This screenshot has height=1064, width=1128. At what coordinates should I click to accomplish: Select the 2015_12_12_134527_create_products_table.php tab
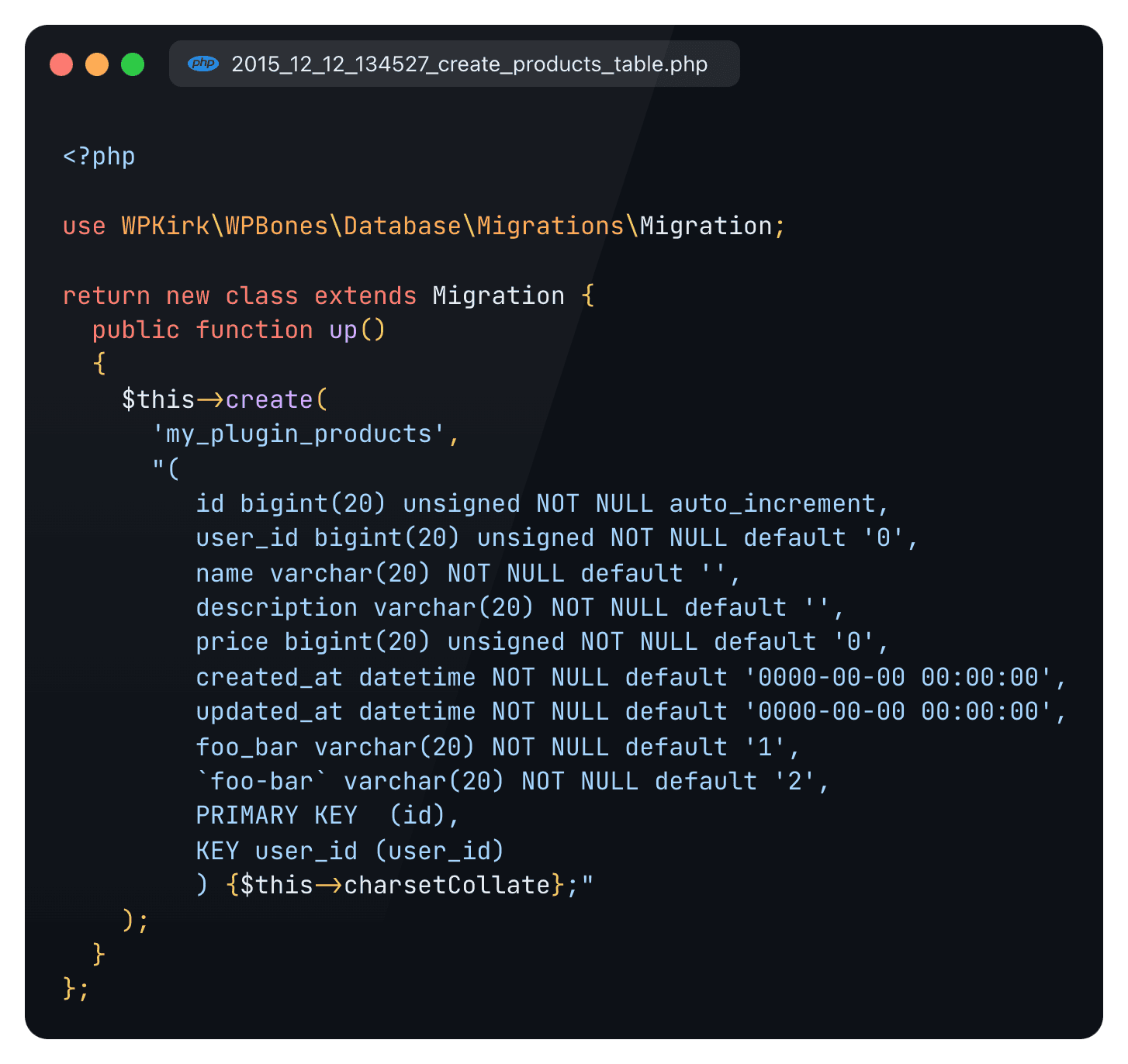pos(469,64)
